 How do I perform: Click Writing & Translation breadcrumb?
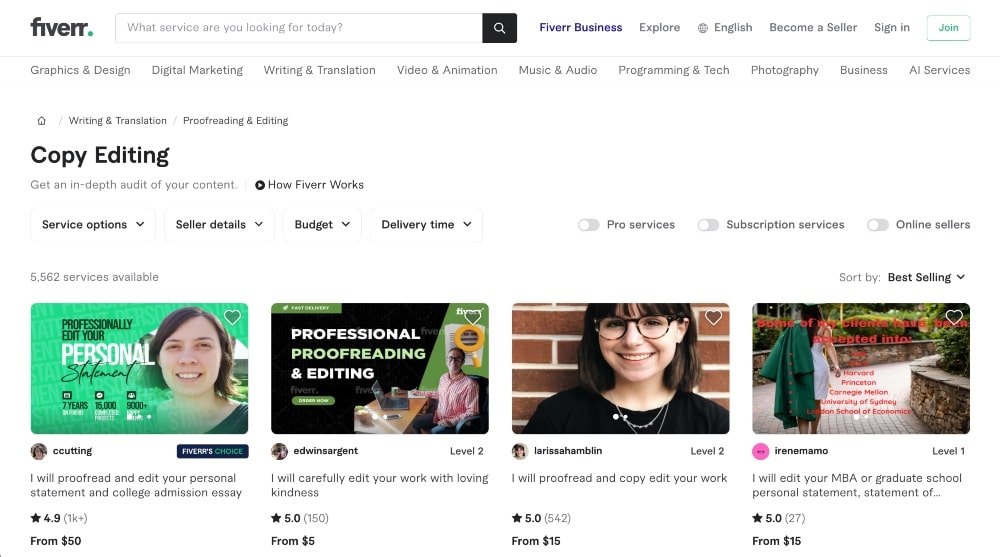(117, 121)
